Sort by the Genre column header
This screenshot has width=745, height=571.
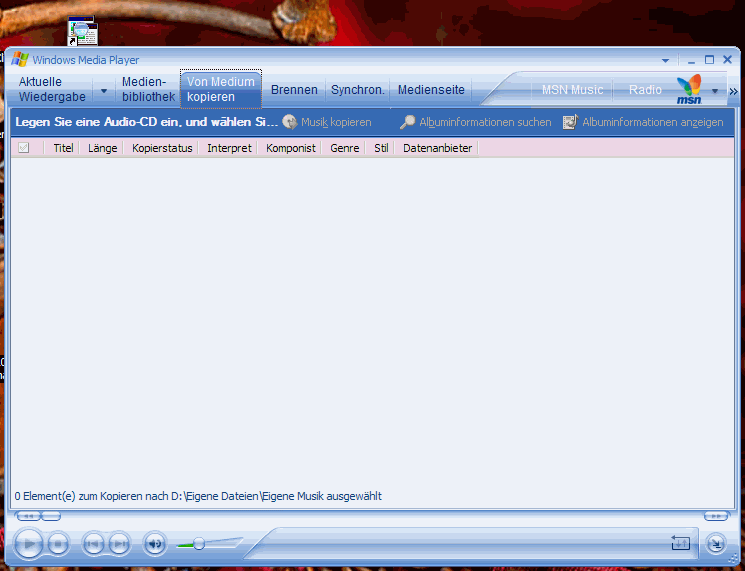click(344, 148)
